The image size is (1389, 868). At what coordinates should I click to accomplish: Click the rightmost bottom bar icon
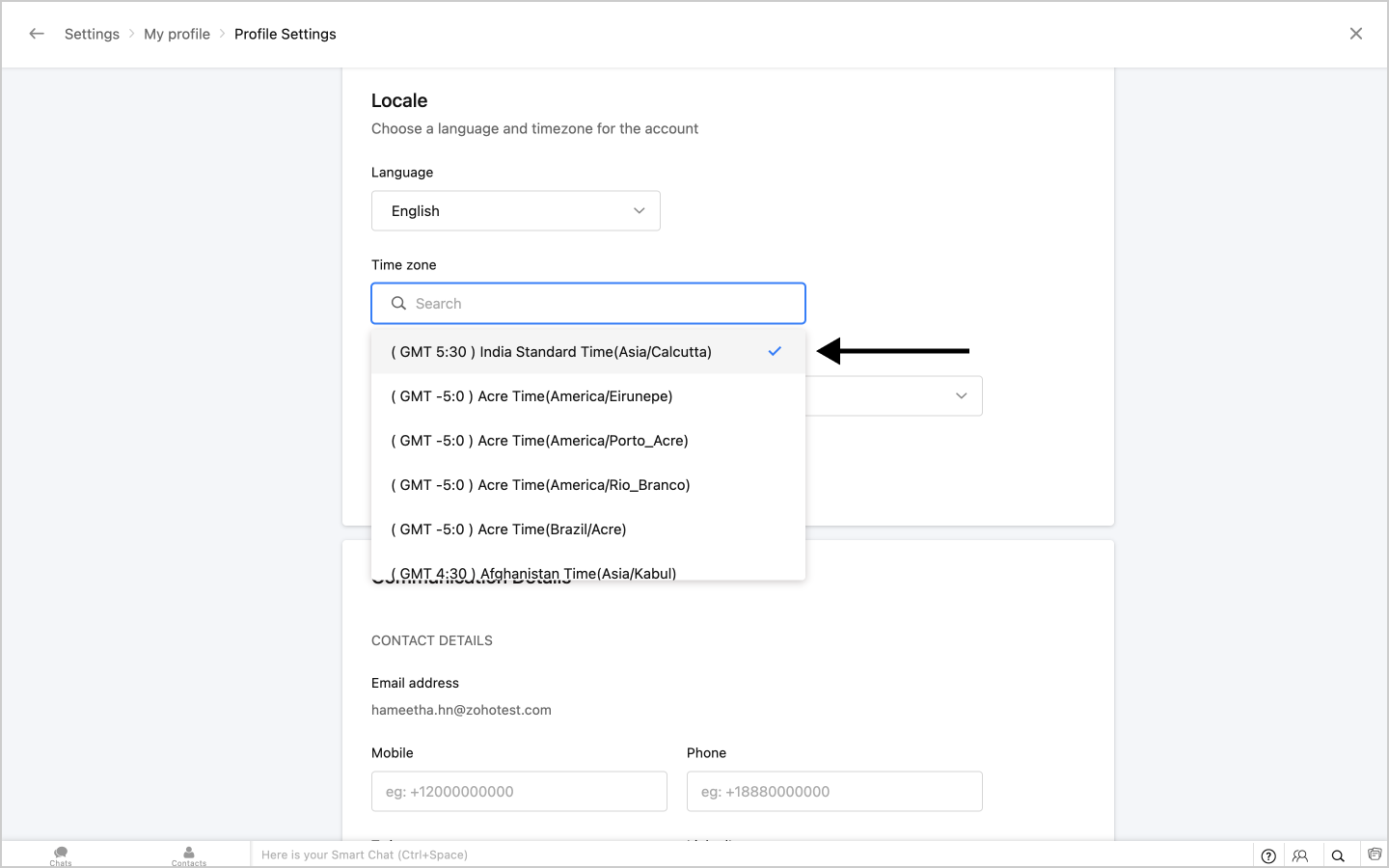(x=1375, y=854)
